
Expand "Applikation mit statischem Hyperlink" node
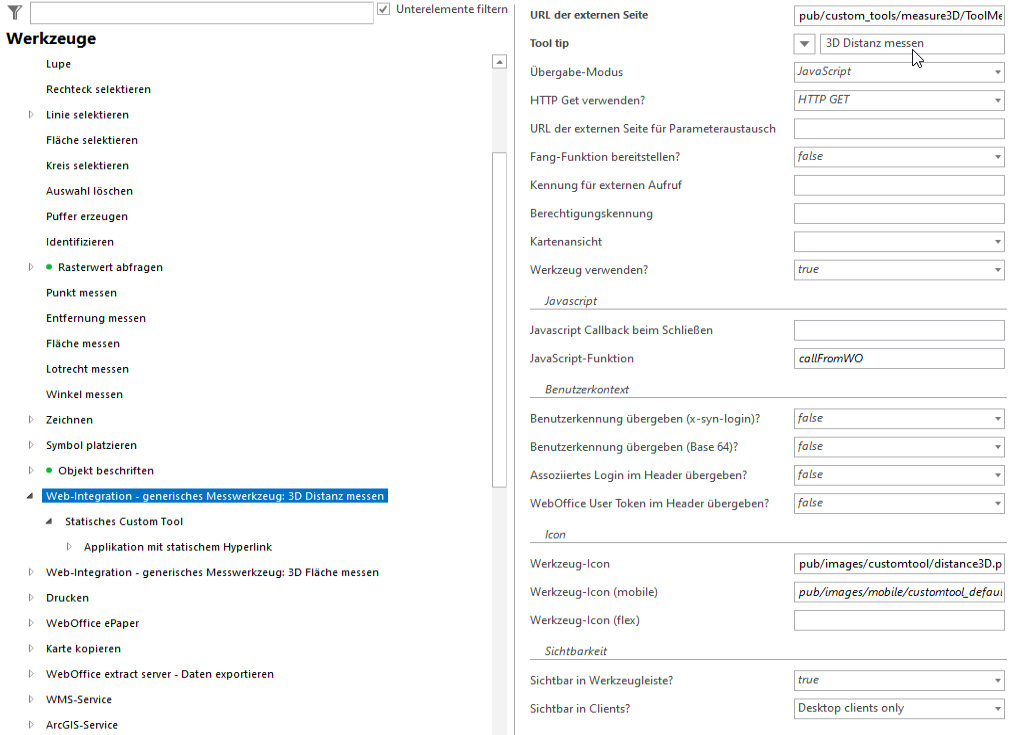(68, 546)
